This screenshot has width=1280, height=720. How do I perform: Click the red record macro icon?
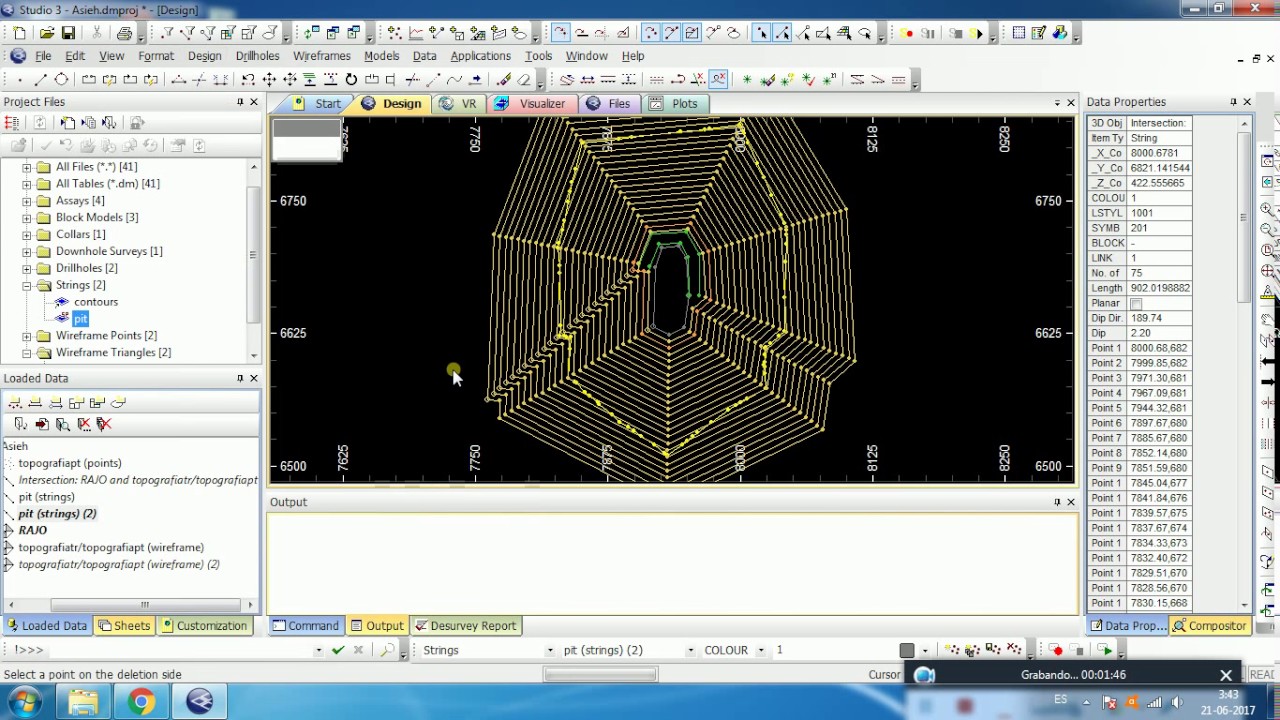pos(907,33)
